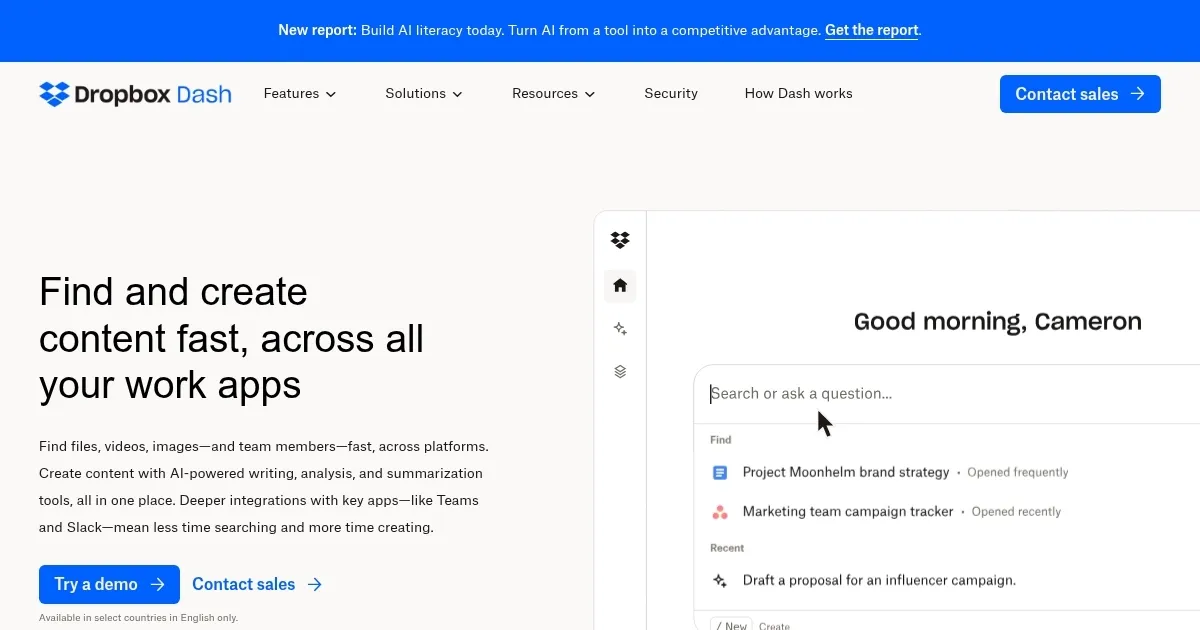Open the AI sparkle icon in the sidebar
1200x630 pixels.
[620, 328]
